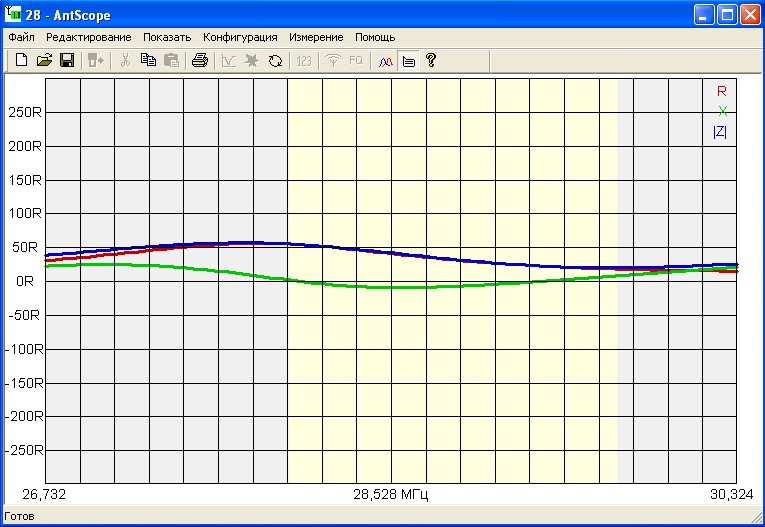Save using the floppy disk icon

tap(67, 61)
